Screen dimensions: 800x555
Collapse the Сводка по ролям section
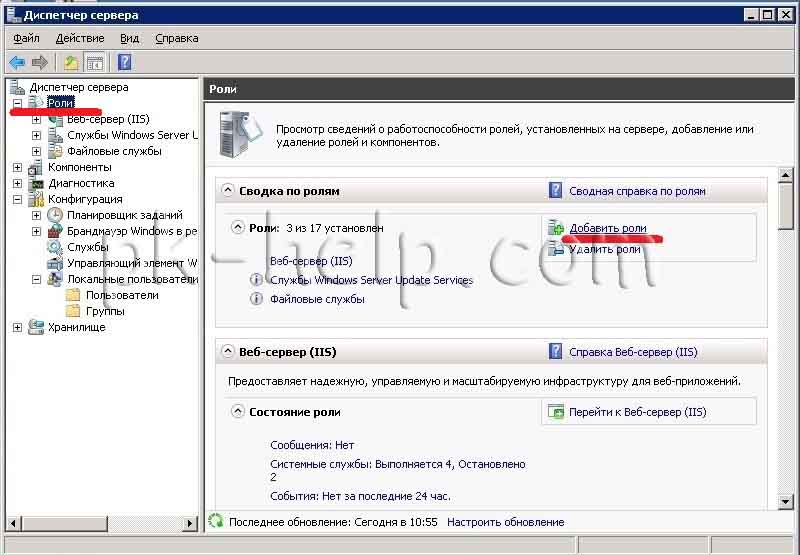[228, 190]
